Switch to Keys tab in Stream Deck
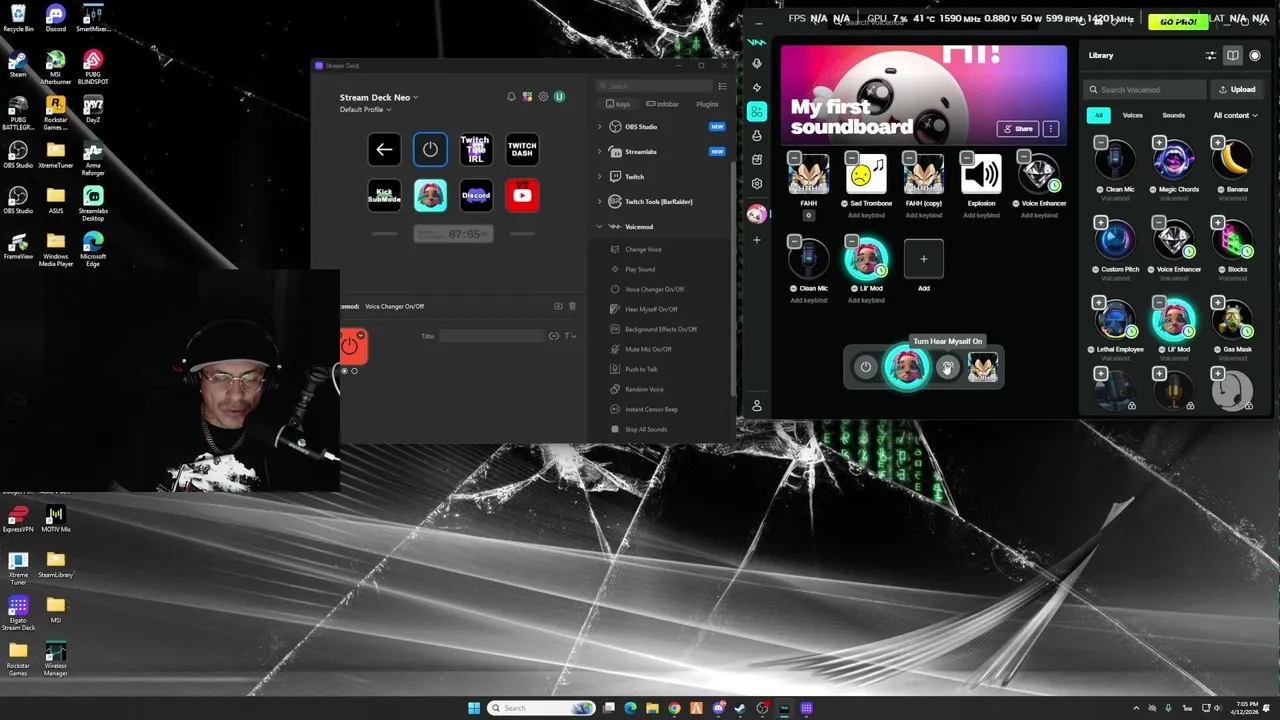1280x720 pixels. coord(618,104)
